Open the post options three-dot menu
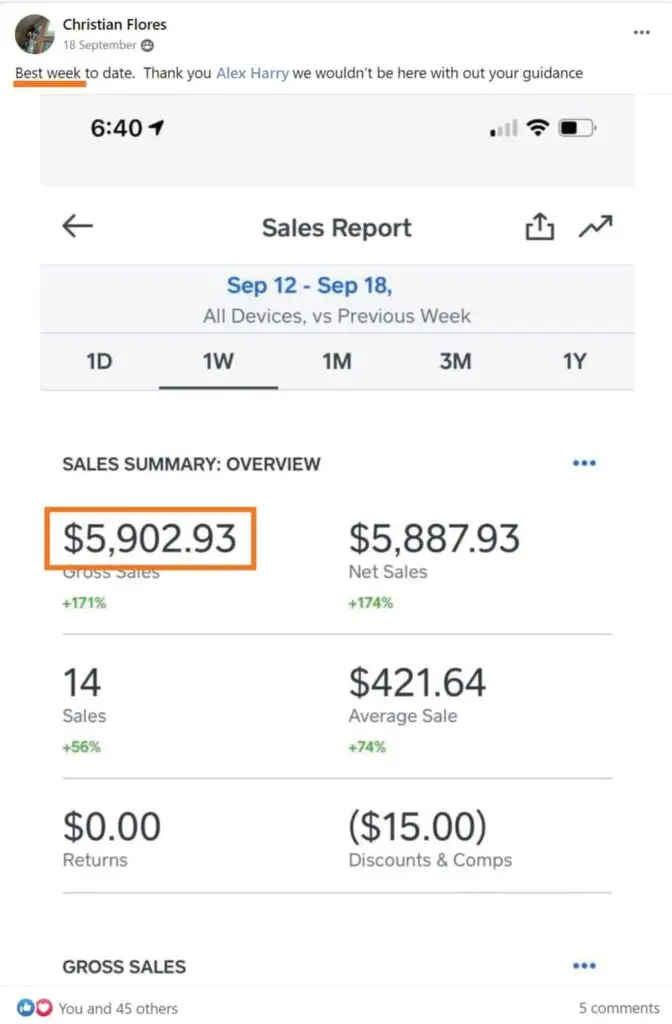 [x=641, y=32]
